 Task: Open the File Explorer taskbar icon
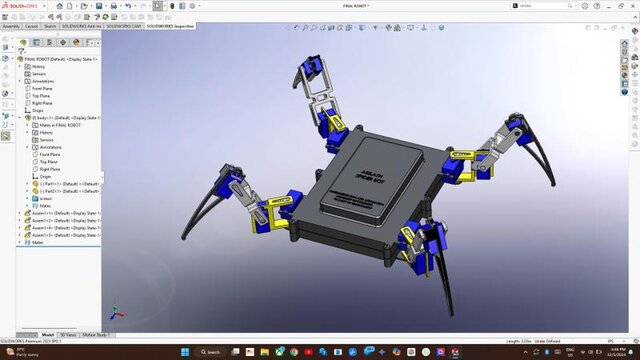point(264,352)
